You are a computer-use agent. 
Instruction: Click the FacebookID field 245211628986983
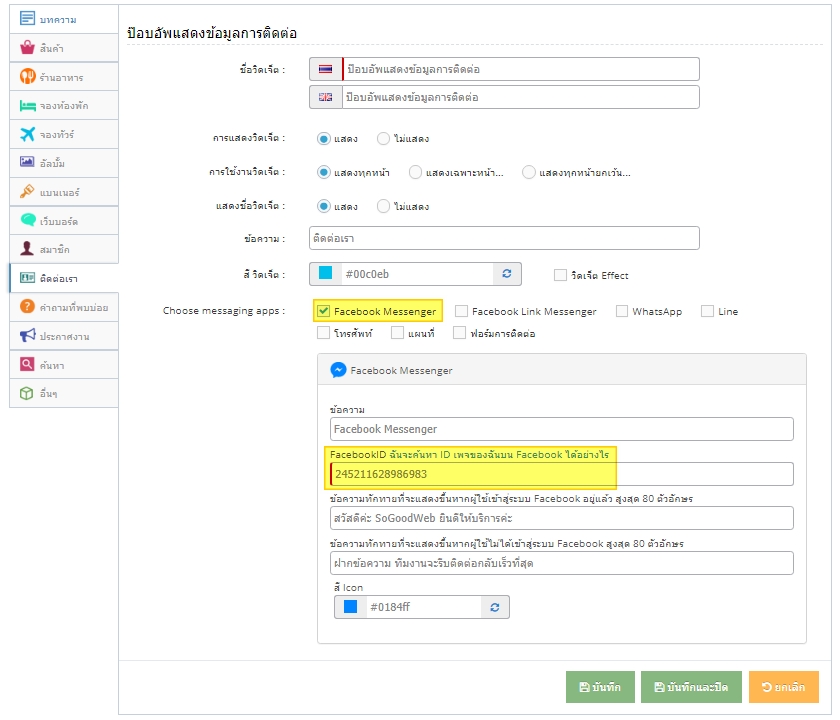pyautogui.click(x=561, y=474)
